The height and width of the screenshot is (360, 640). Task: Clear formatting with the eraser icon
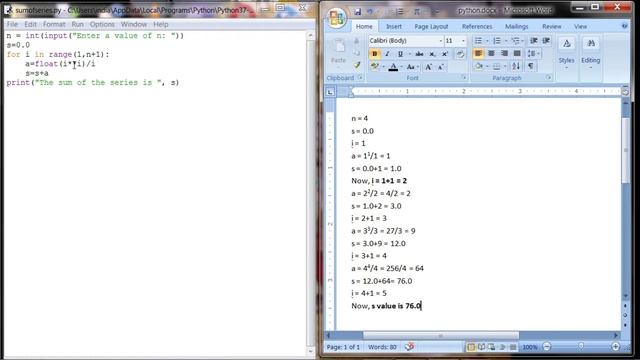(x=460, y=54)
